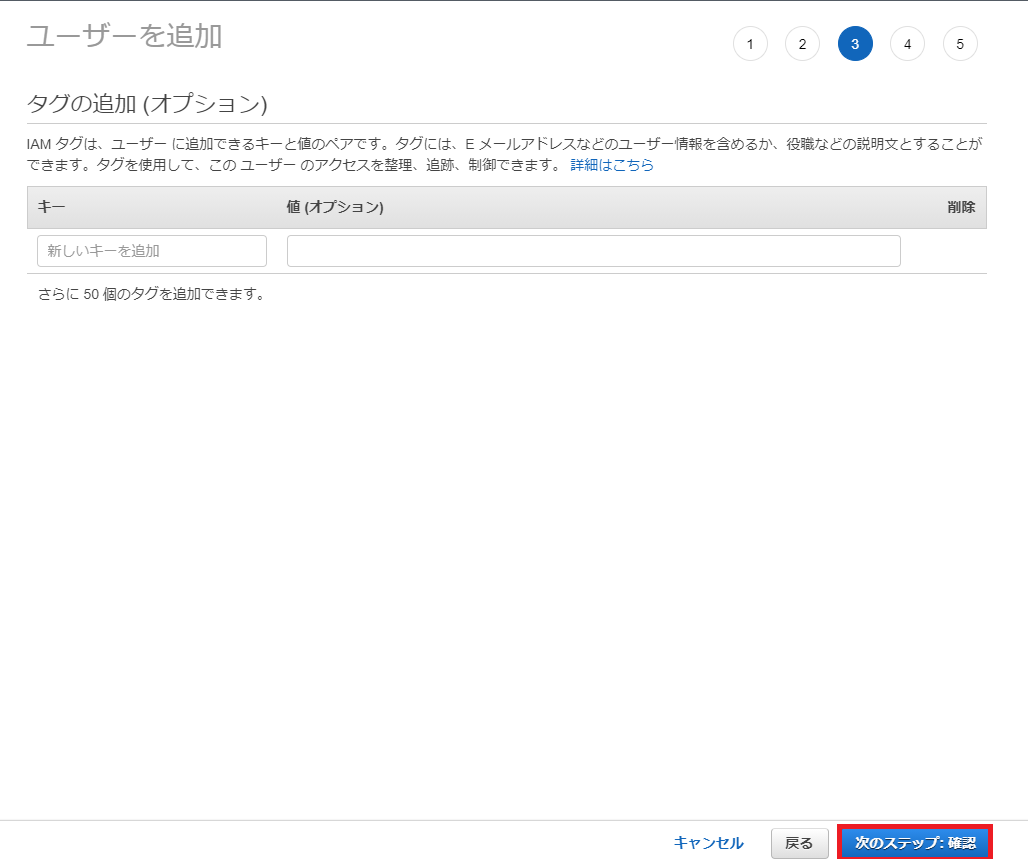The height and width of the screenshot is (859, 1028).
Task: Click the 新しいキーを追加 key input field
Action: click(x=150, y=250)
